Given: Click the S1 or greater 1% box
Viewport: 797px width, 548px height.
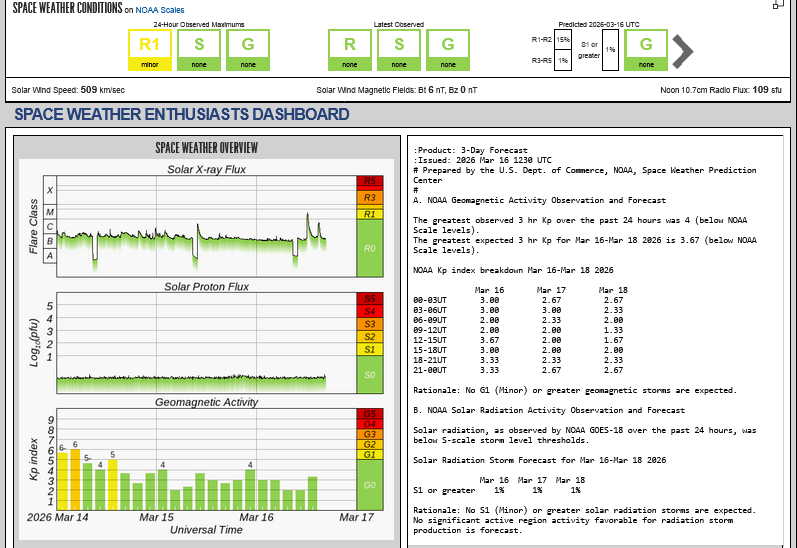Looking at the screenshot, I should 610,50.
